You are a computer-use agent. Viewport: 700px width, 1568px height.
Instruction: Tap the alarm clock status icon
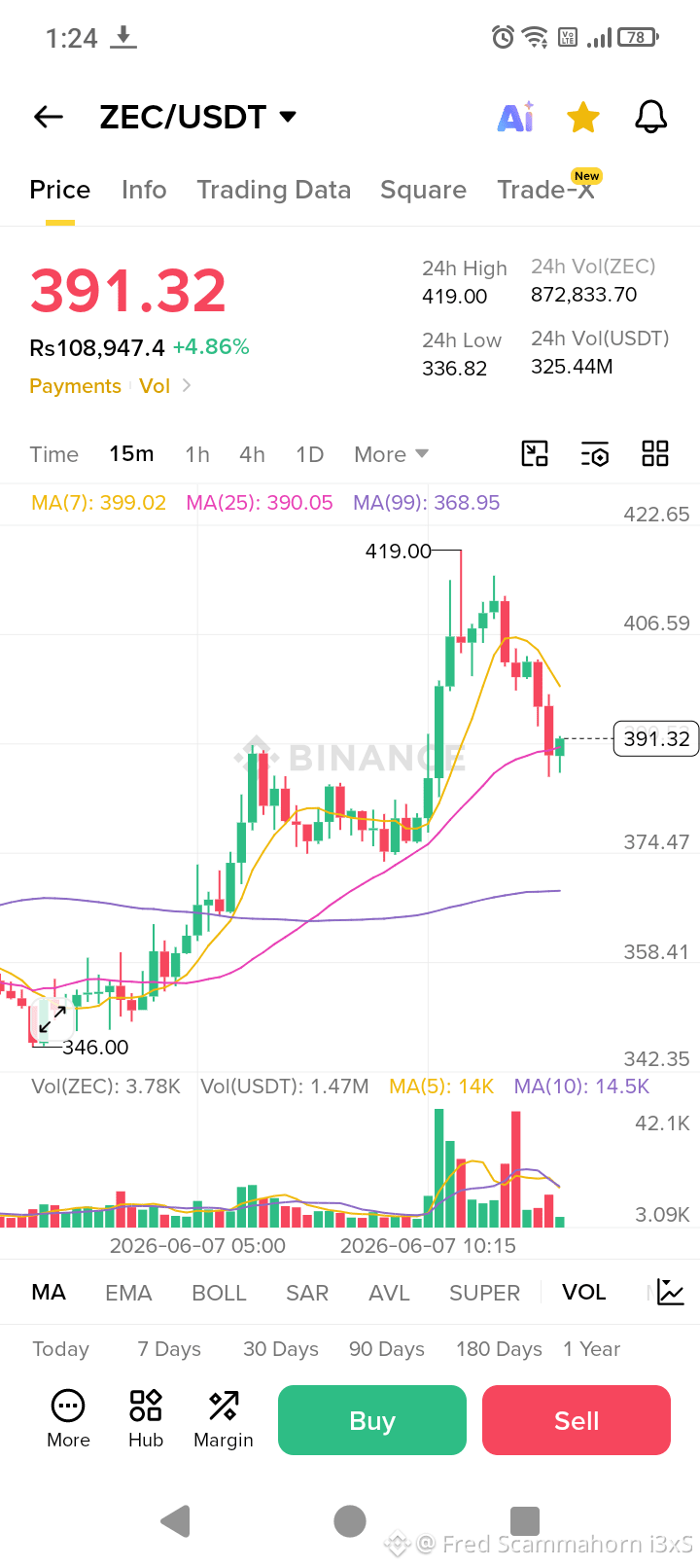503,38
